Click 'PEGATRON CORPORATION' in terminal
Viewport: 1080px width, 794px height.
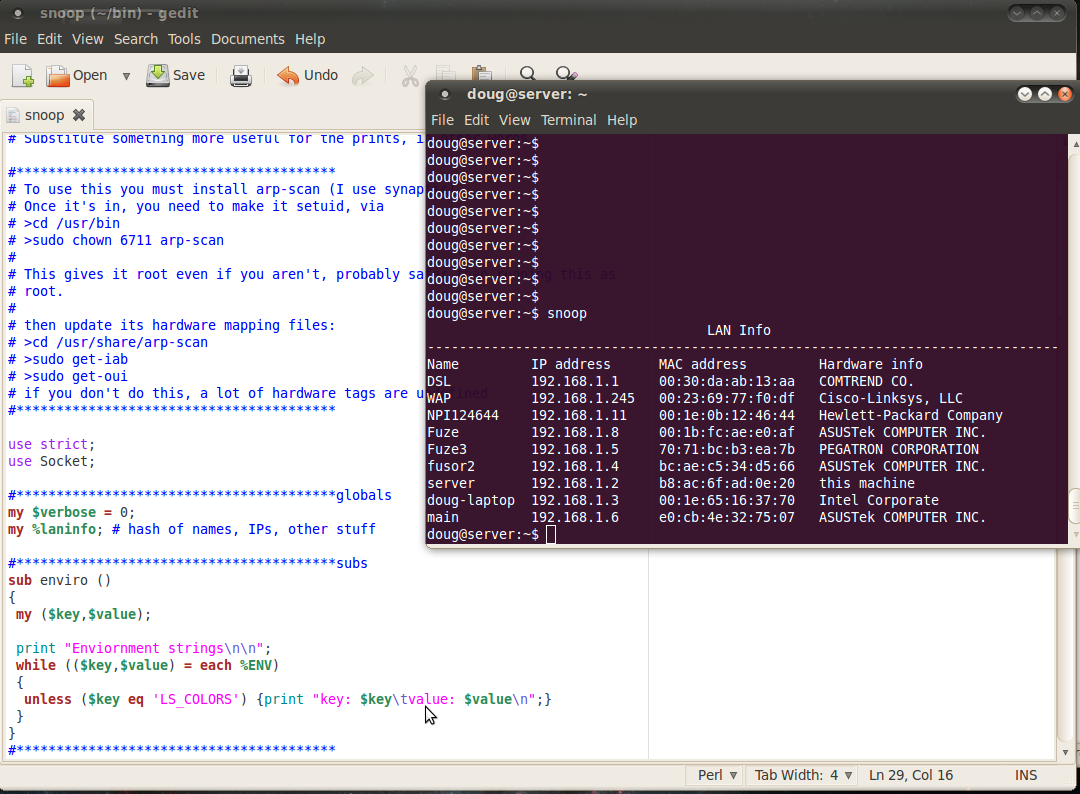click(899, 449)
